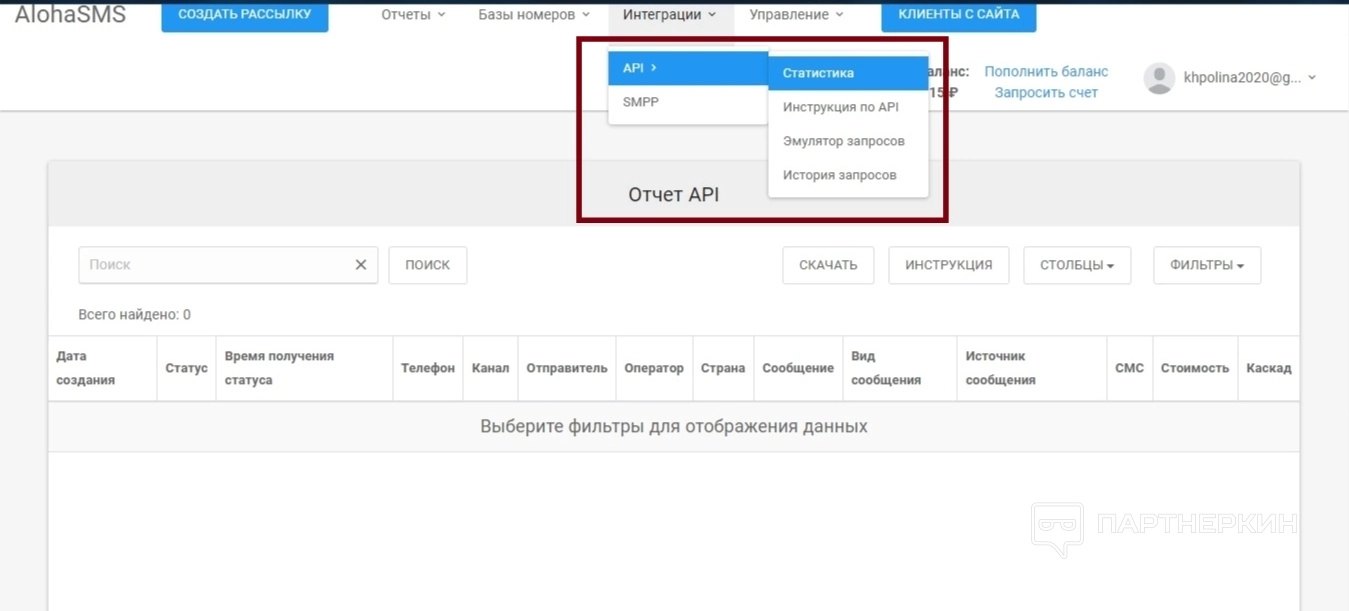1349x611 pixels.
Task: Click the СОЗДАТЬ РАССЫЛКУ button
Action: click(245, 15)
